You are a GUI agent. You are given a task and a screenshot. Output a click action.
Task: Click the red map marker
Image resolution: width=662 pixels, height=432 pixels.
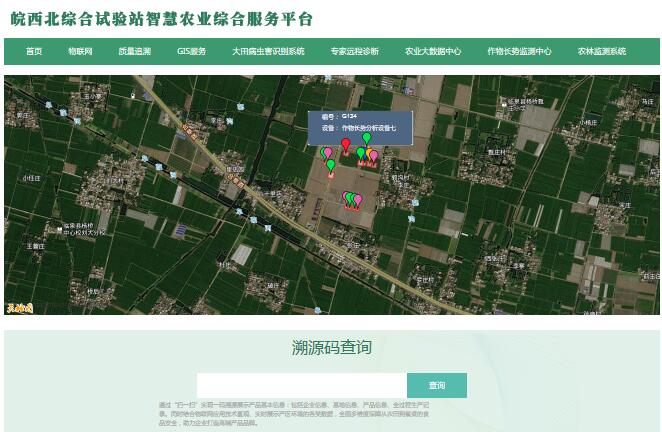coord(346,145)
